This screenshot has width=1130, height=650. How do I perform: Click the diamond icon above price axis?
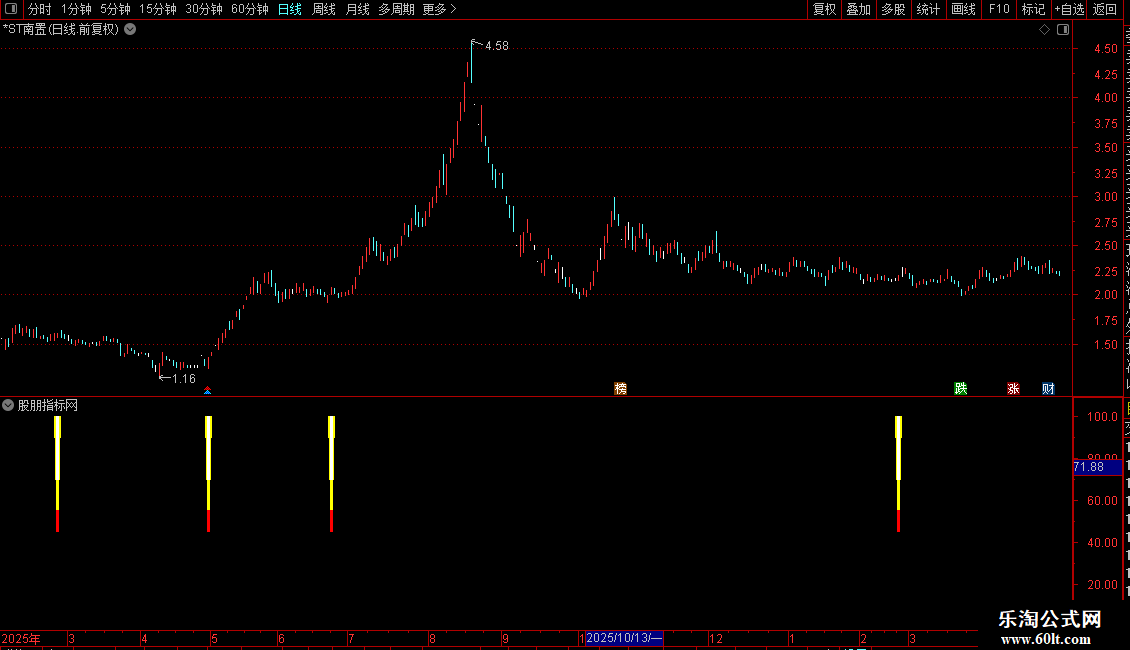(1044, 30)
